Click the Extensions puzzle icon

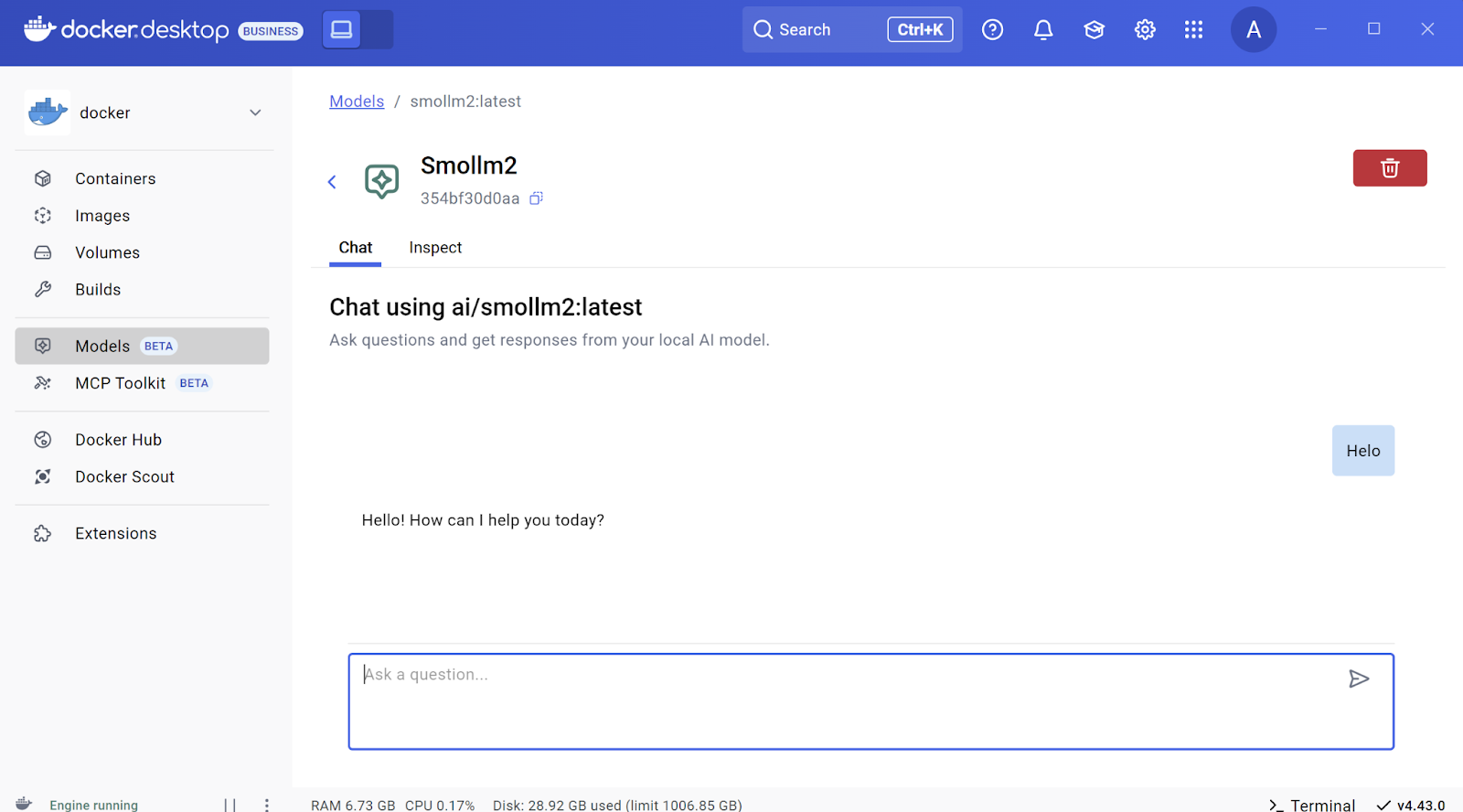[x=43, y=533]
